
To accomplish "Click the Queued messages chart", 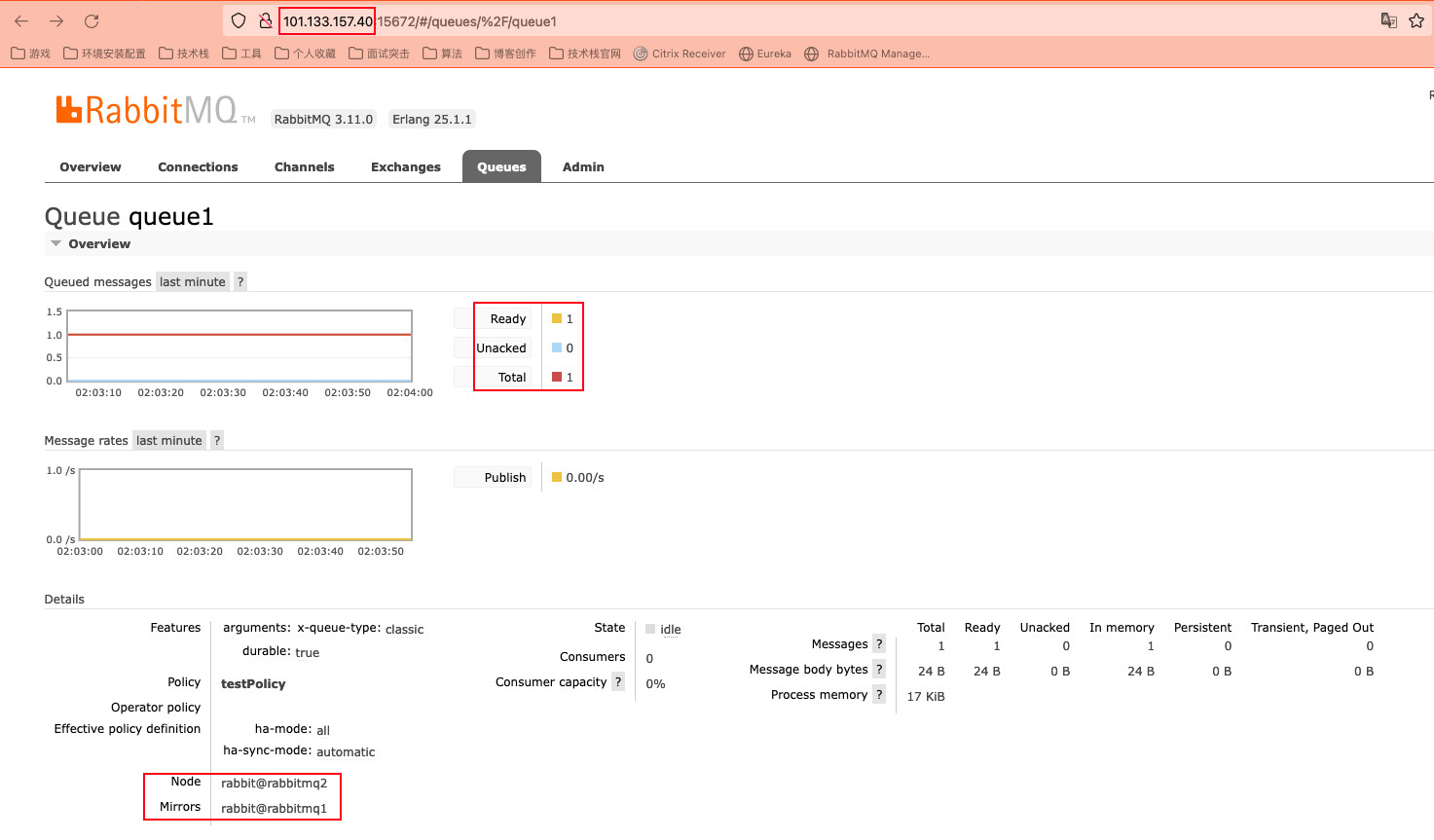I will 239,347.
